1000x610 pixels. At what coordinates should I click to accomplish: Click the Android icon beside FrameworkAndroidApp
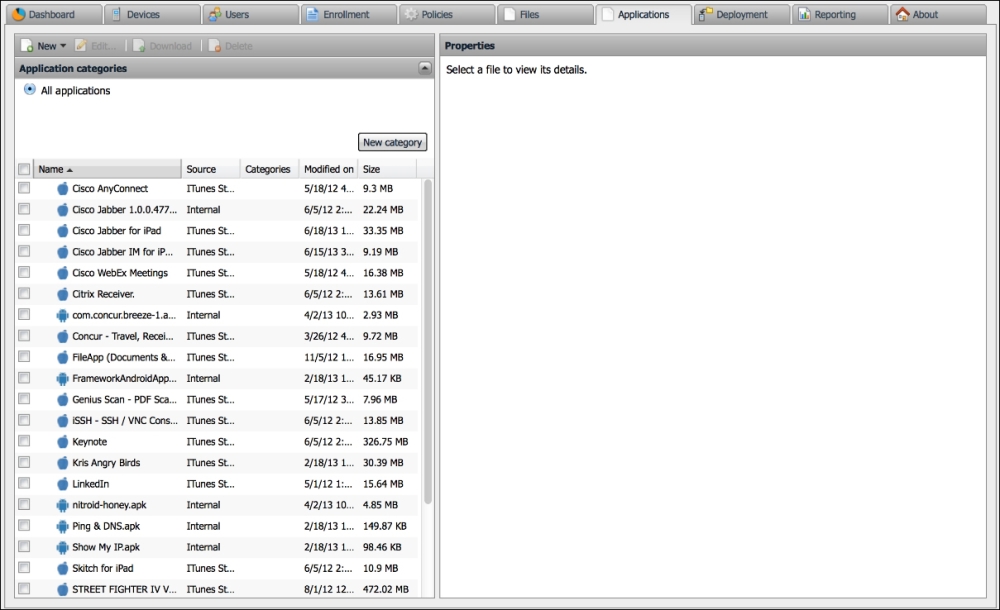[x=62, y=378]
